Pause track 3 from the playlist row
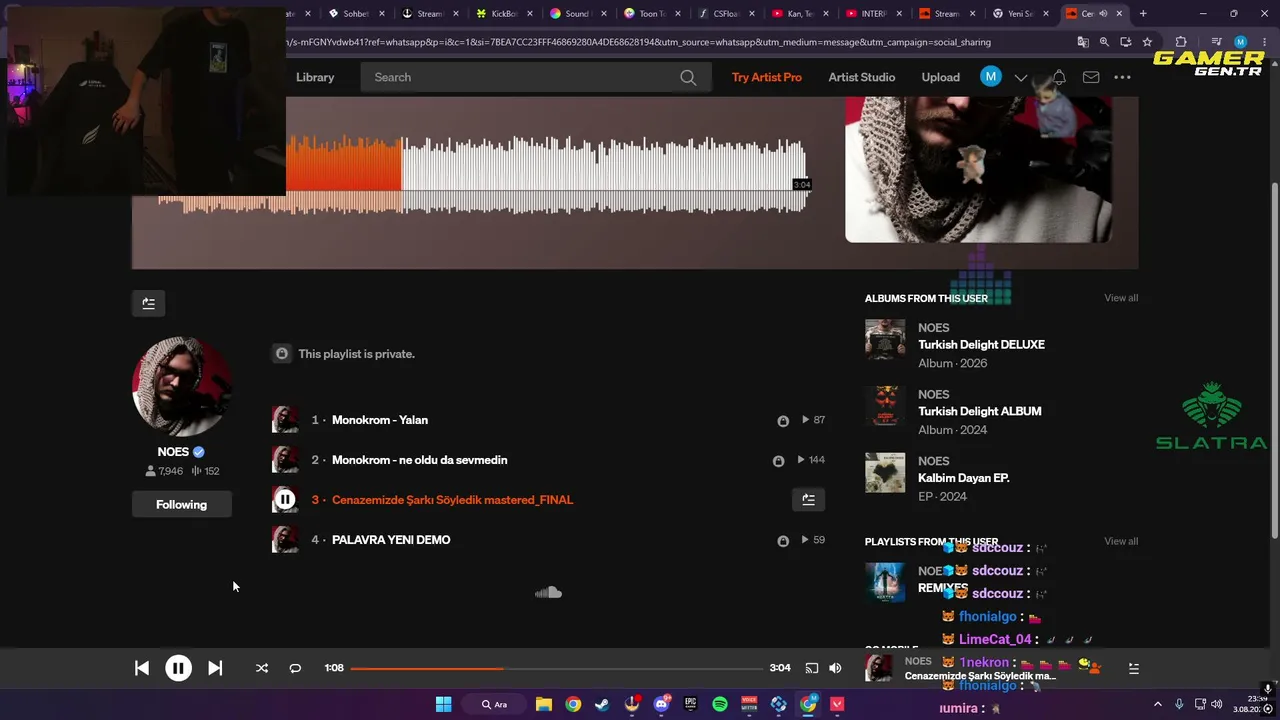The image size is (1280, 720). [x=285, y=500]
